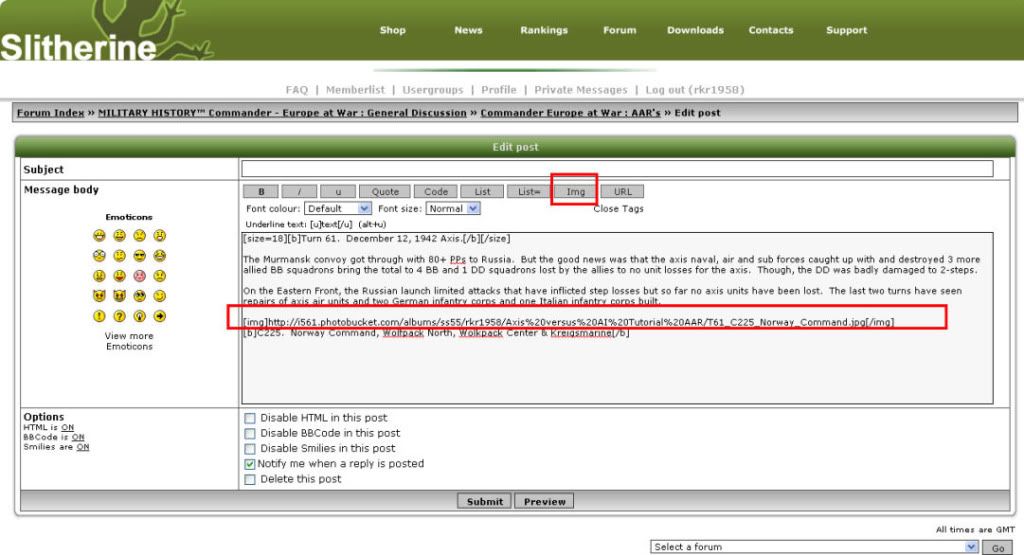Click into the Subject text field
Image resolution: width=1024 pixels, height=555 pixels.
coord(617,169)
